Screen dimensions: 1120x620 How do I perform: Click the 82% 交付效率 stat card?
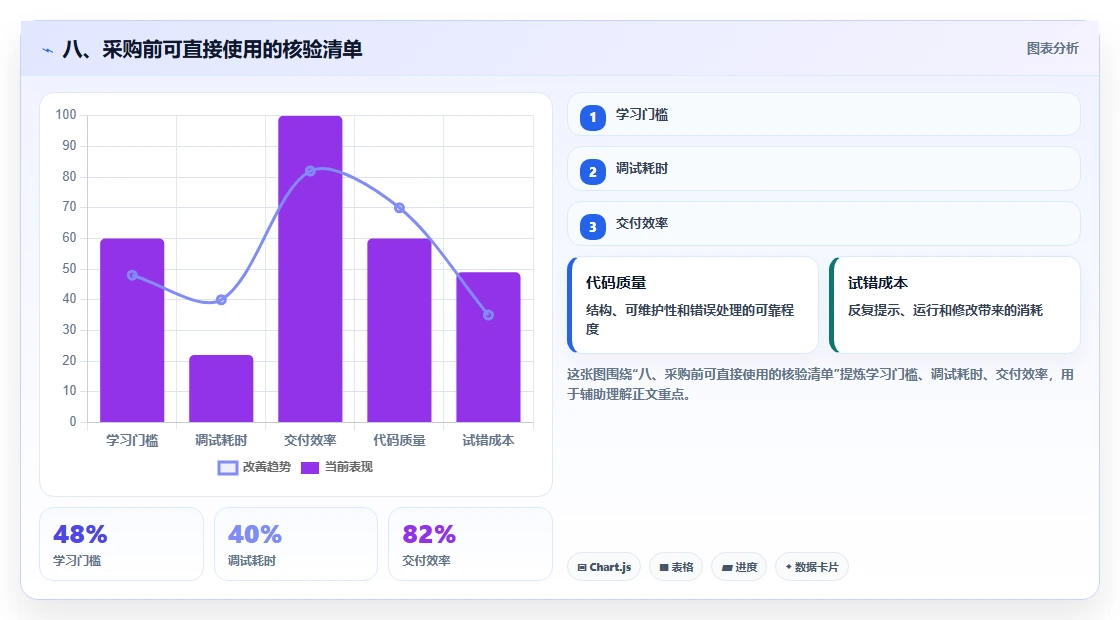[470, 544]
